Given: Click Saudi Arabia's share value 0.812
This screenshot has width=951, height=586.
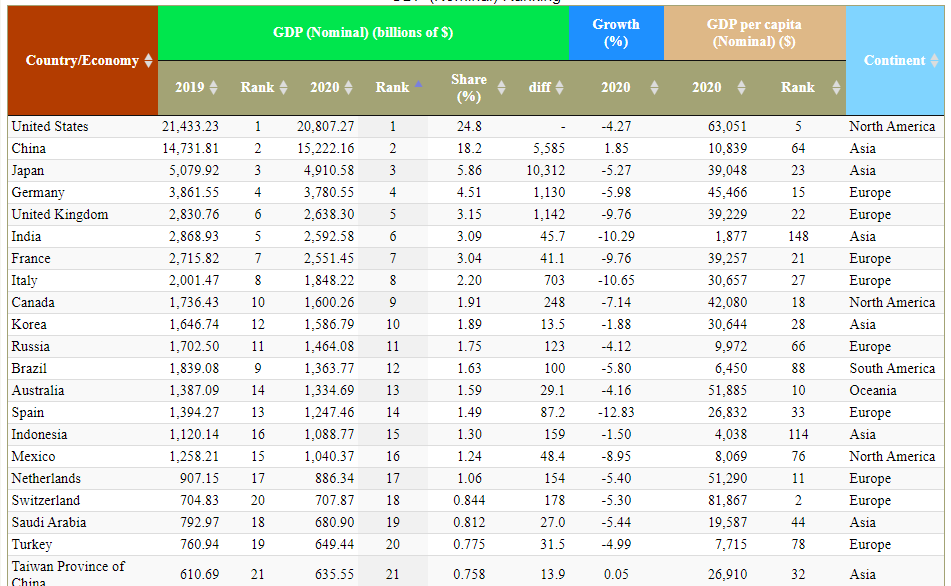Looking at the screenshot, I should pos(469,522).
